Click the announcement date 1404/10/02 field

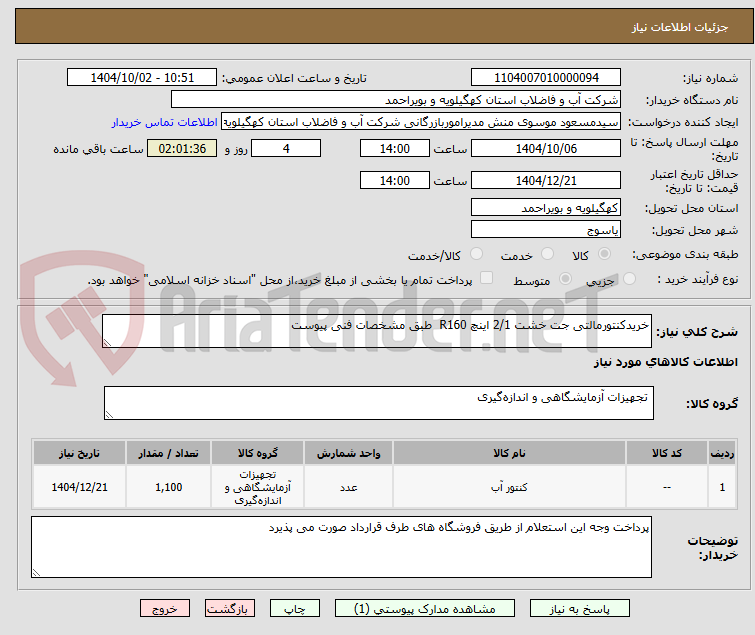click(x=142, y=78)
